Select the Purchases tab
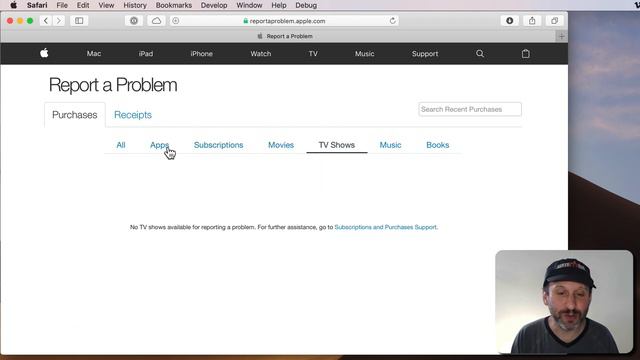This screenshot has height=360, width=640. pyautogui.click(x=75, y=115)
